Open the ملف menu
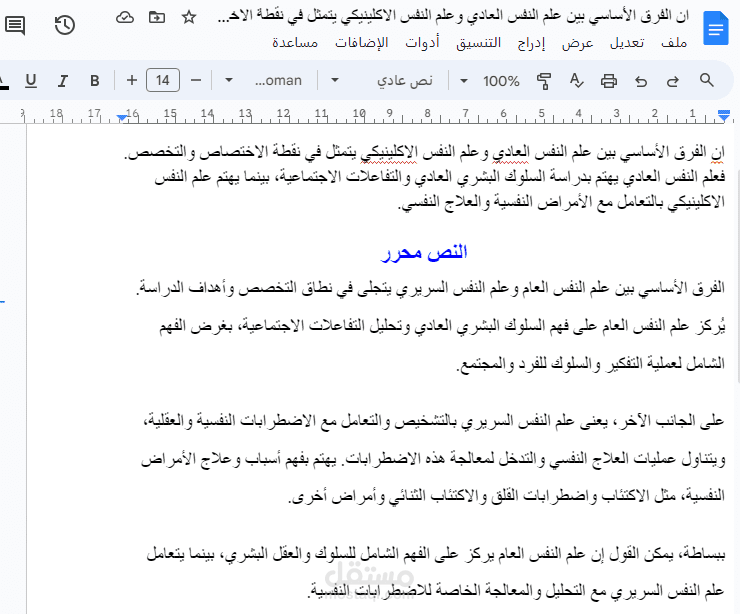The width and height of the screenshot is (740, 614). click(674, 42)
